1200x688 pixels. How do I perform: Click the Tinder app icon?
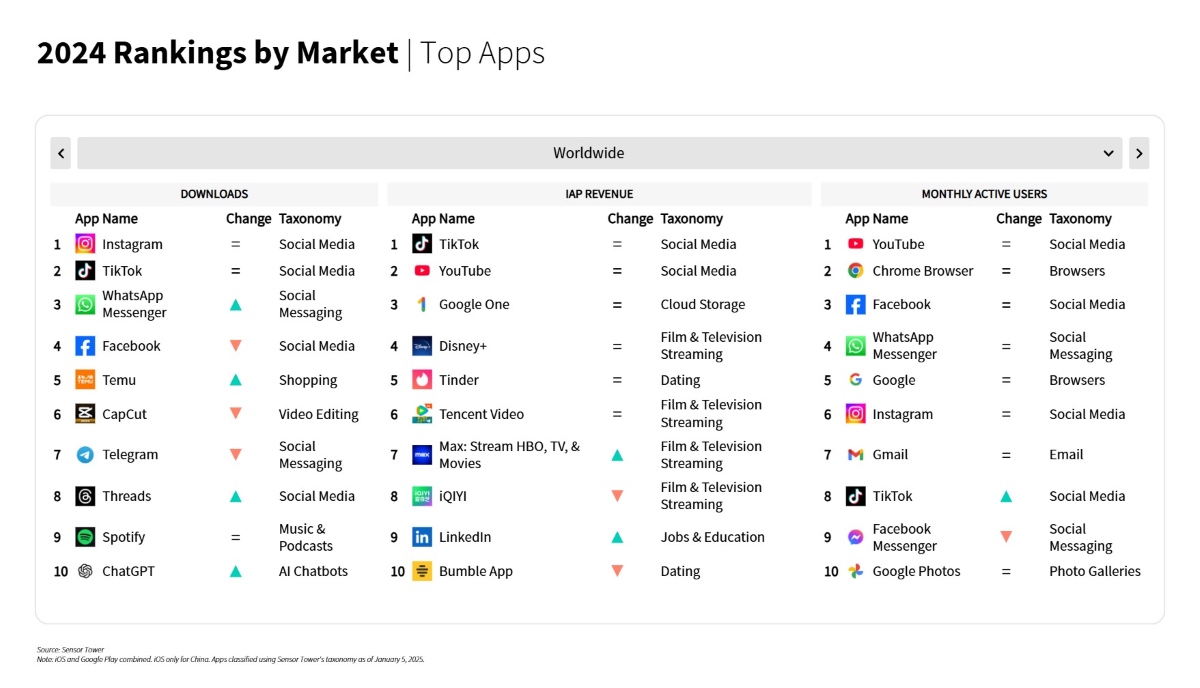(422, 380)
